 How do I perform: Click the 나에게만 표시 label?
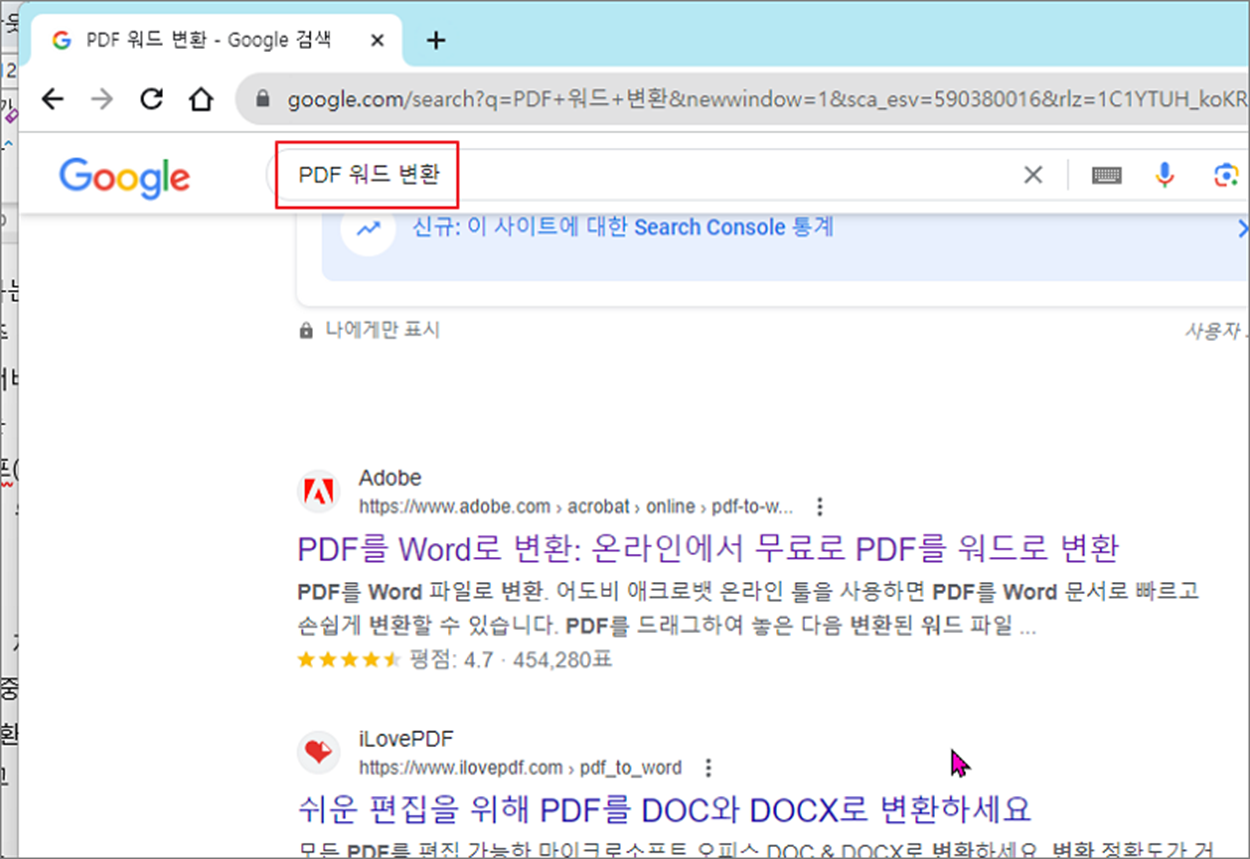point(383,330)
